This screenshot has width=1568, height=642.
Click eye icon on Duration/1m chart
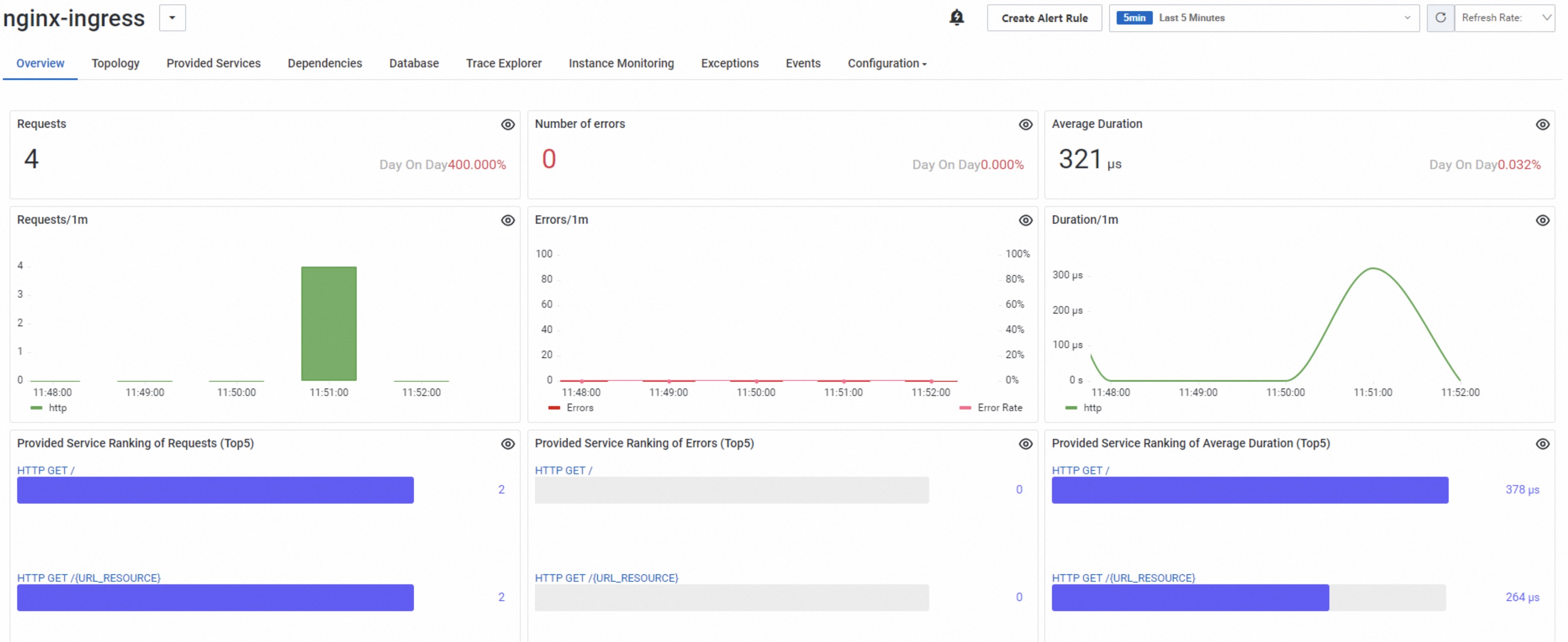click(x=1542, y=220)
